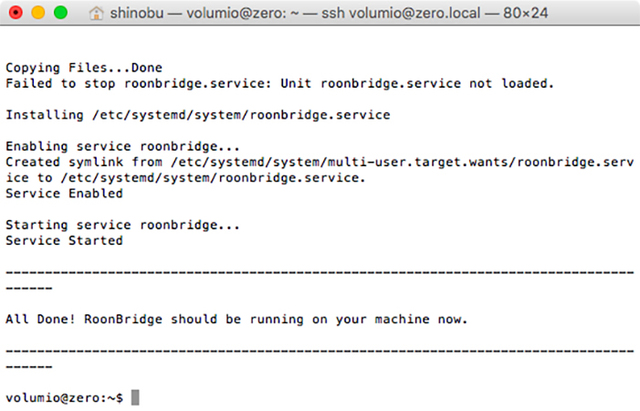Click the "Created symlink from" output line
Viewport: 640px width, 411px height.
click(x=319, y=162)
